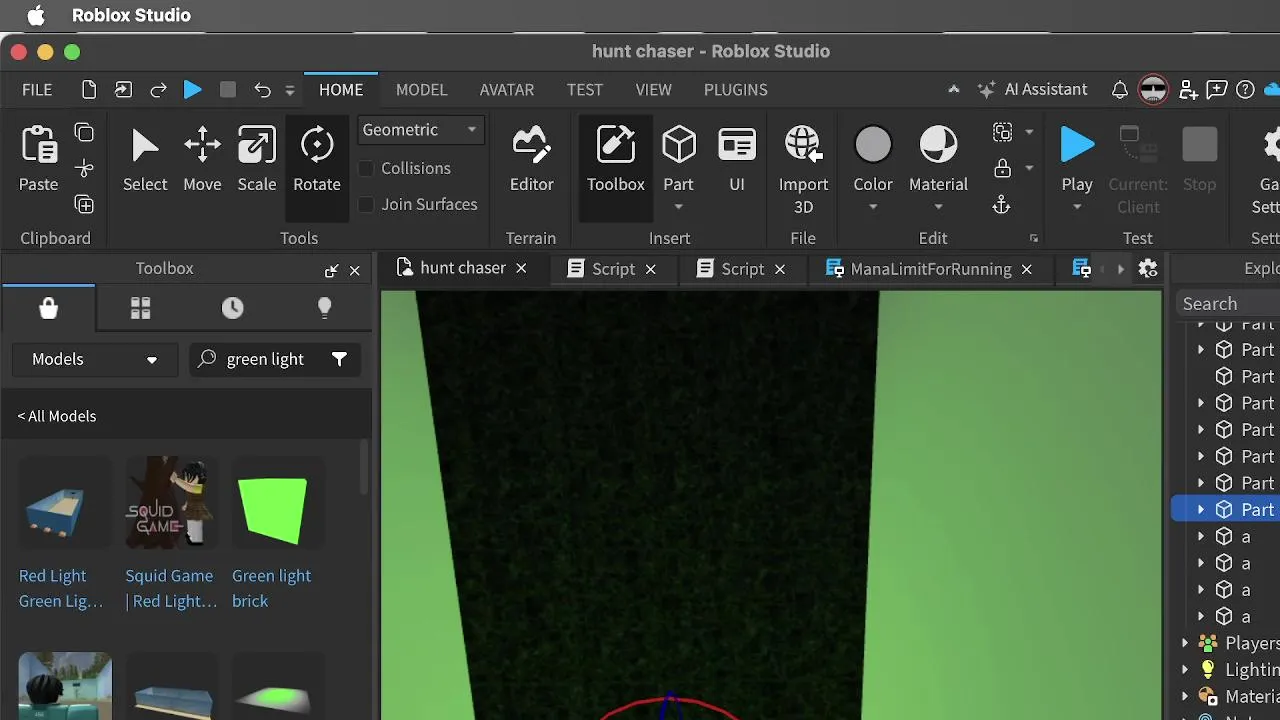Switch to the VIEW ribbon tab

[x=653, y=90]
